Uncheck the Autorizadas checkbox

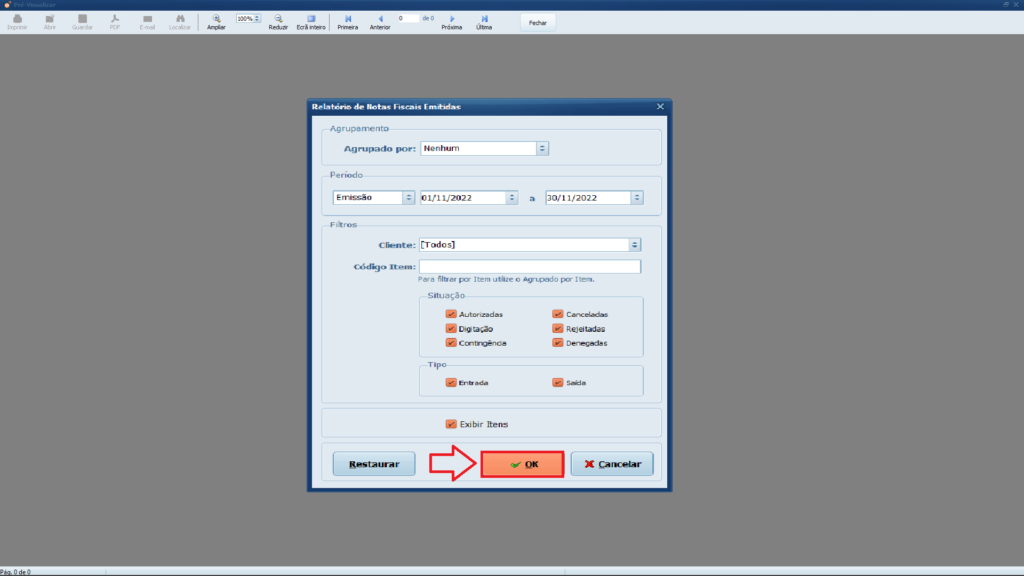coord(451,314)
